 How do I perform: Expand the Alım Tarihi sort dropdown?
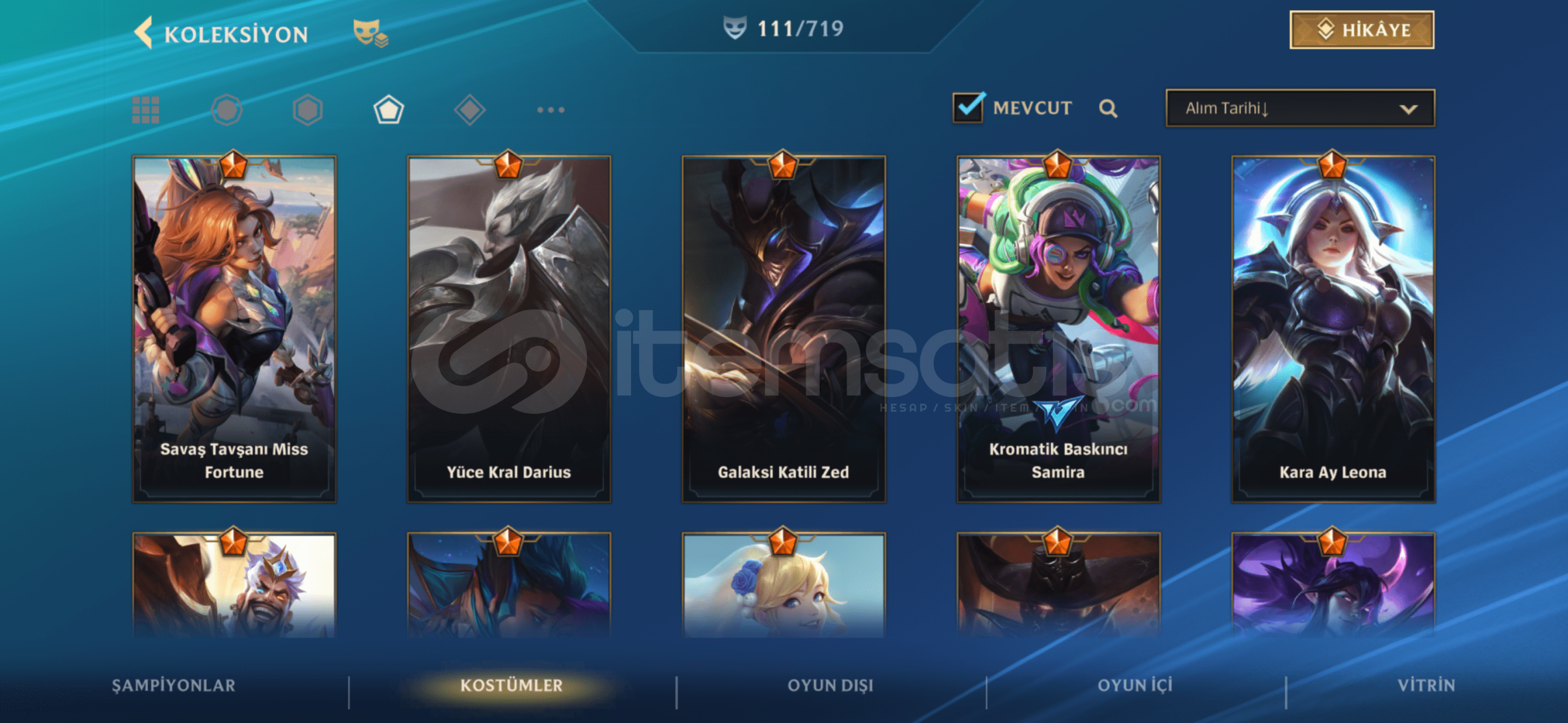(1300, 108)
